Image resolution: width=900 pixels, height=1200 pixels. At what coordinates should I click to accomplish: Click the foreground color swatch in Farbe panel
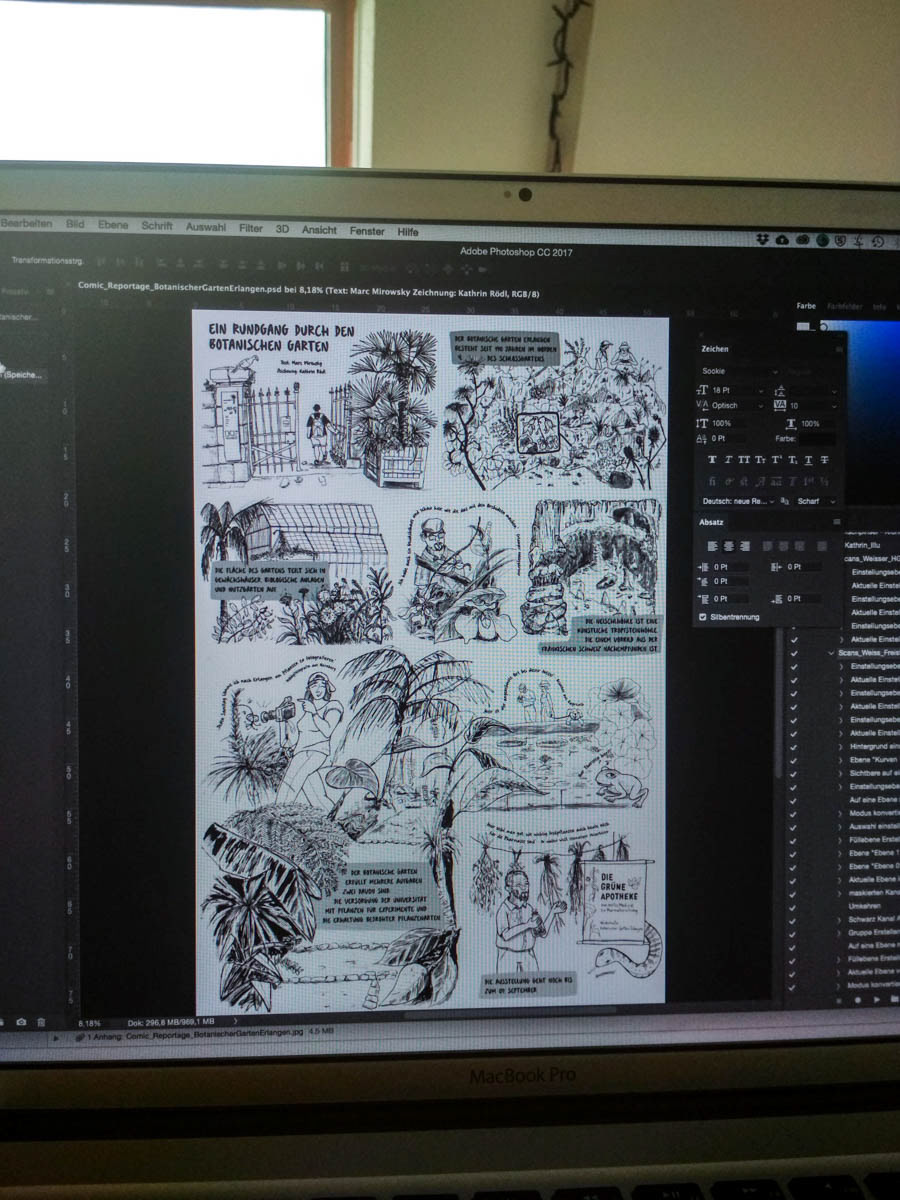(x=803, y=326)
